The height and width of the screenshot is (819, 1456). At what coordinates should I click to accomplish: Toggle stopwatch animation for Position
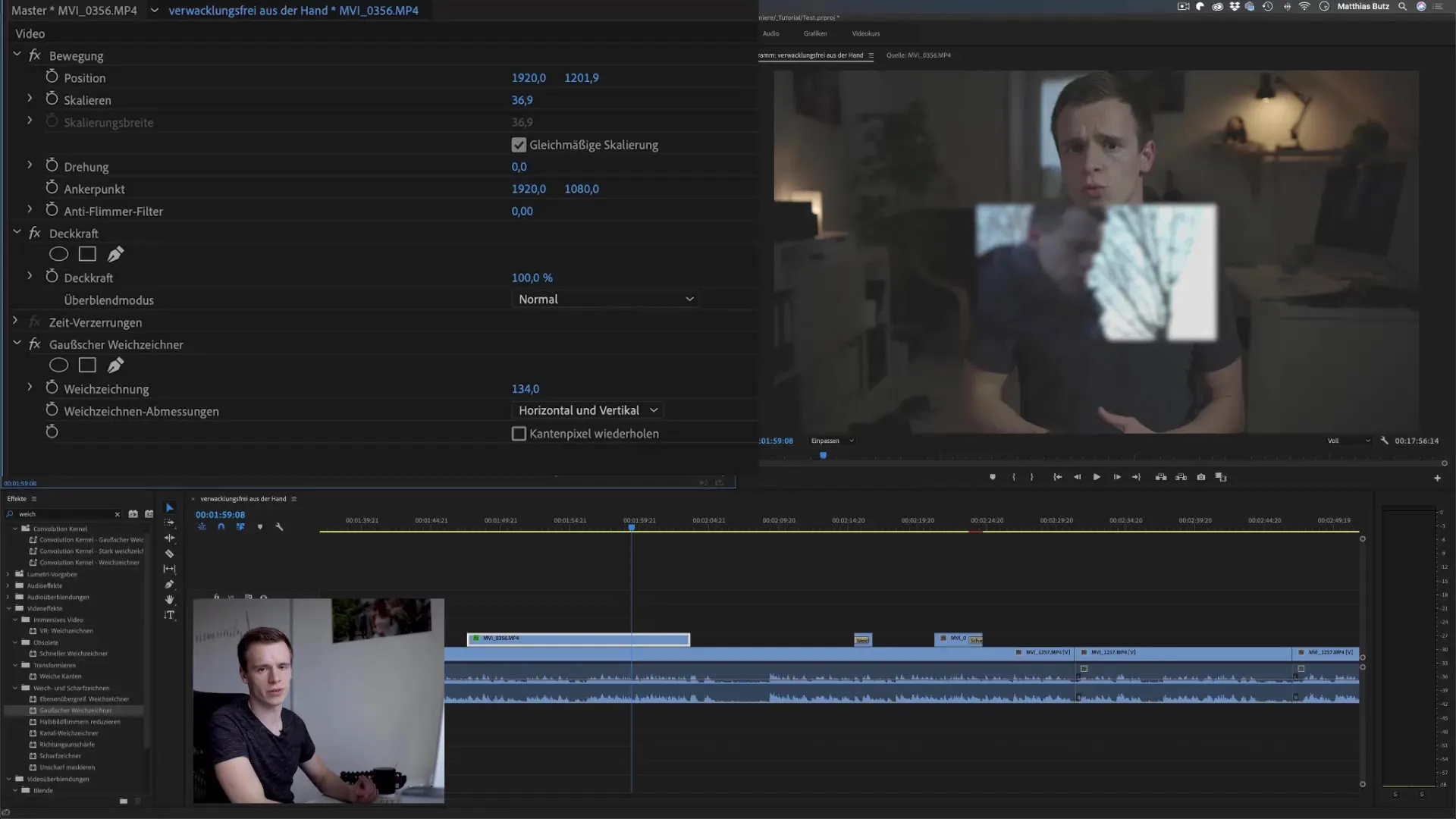52,77
